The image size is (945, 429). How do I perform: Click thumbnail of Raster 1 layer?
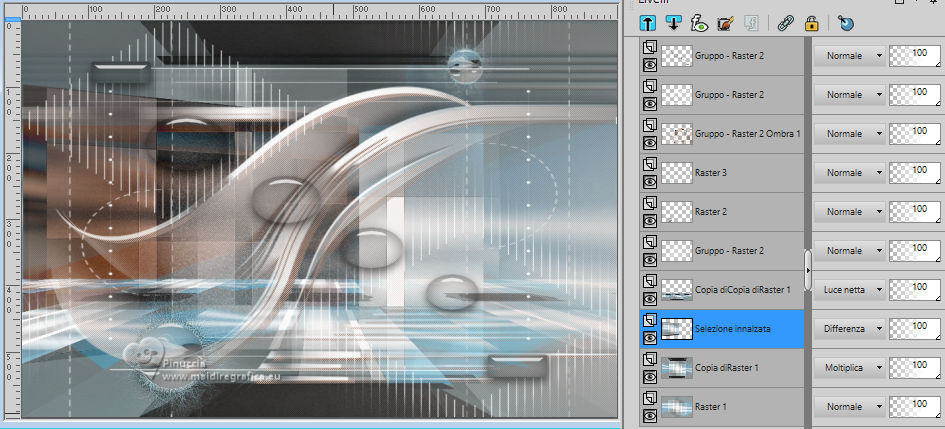tap(677, 407)
